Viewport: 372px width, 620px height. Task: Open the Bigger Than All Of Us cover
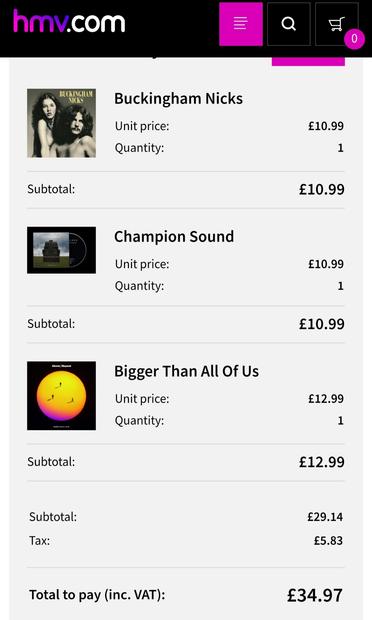pyautogui.click(x=61, y=395)
